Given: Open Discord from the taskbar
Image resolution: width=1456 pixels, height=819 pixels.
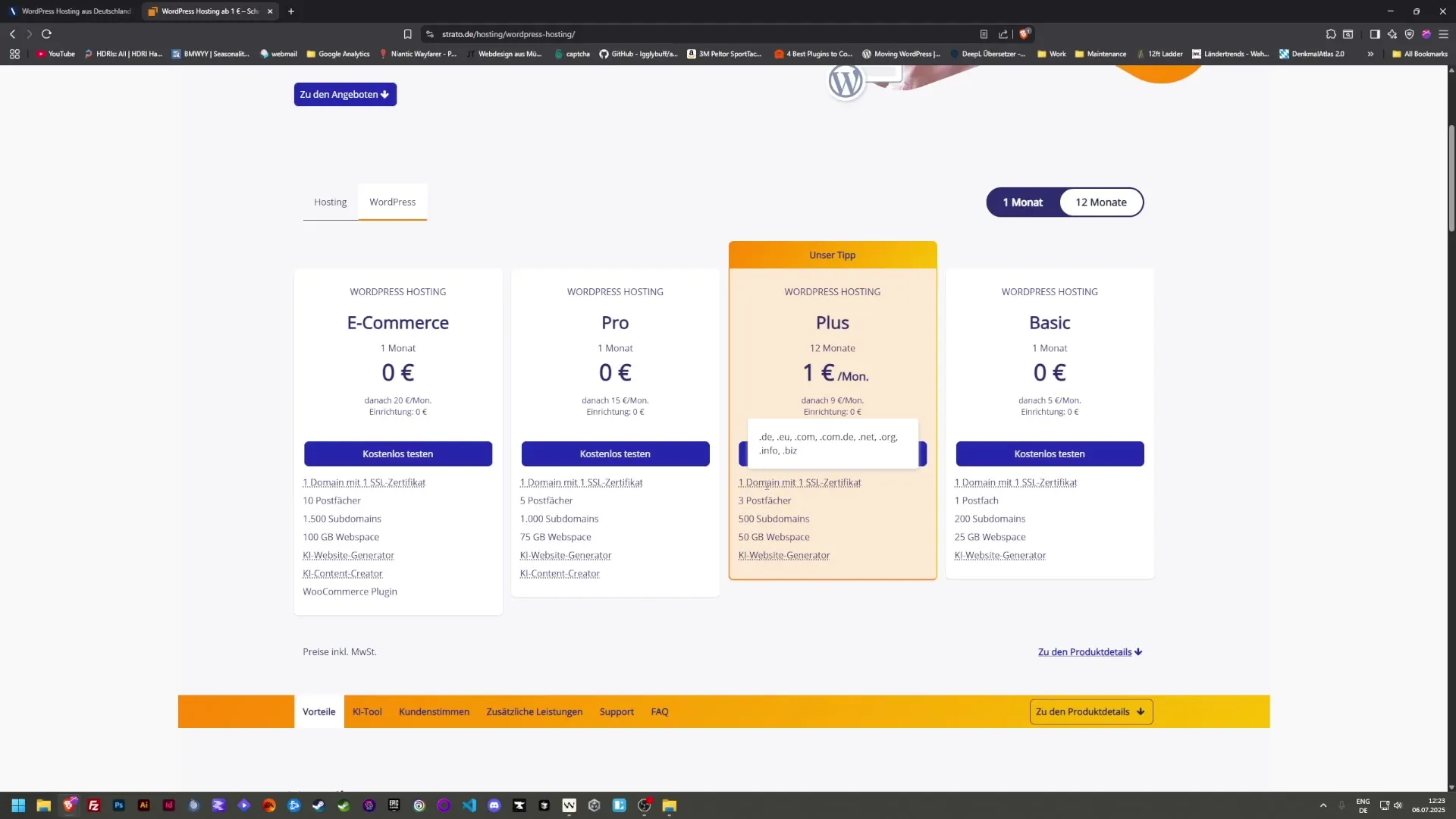Looking at the screenshot, I should 495,805.
